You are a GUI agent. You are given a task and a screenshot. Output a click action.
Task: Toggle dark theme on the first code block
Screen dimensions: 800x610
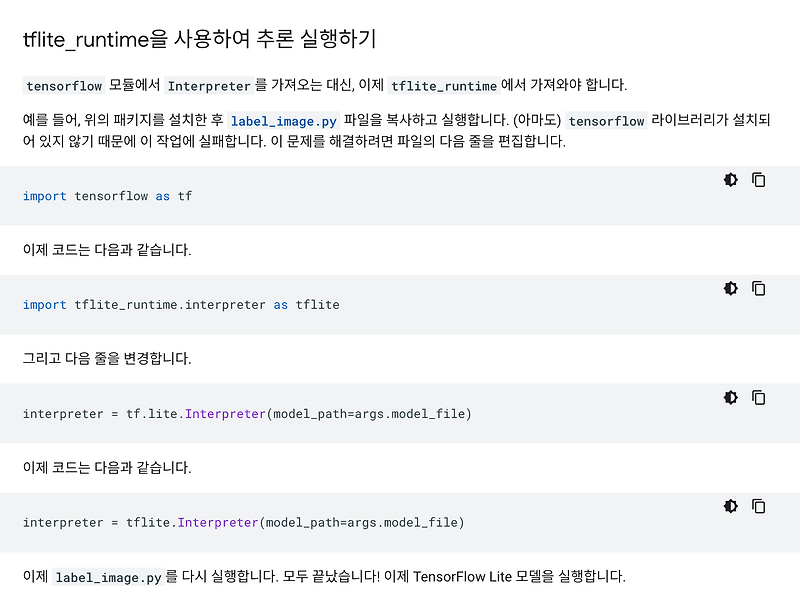(731, 179)
